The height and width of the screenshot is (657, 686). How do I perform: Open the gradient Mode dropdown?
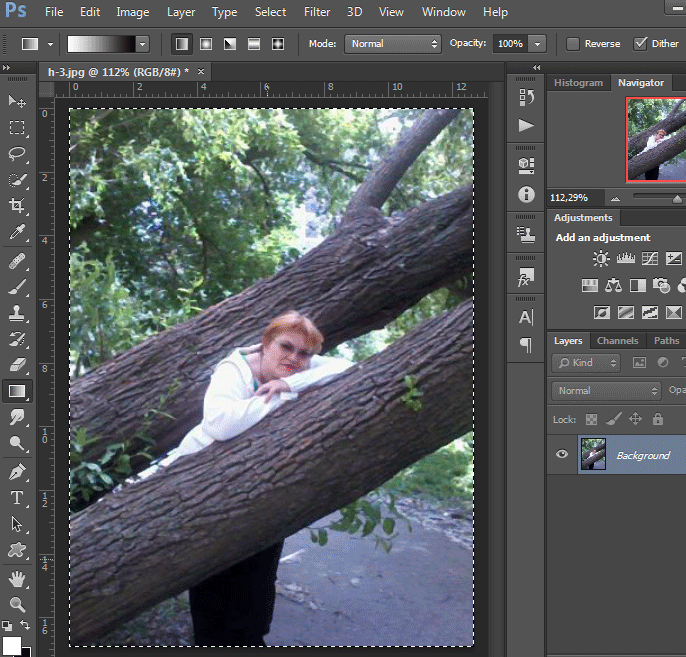coord(392,44)
